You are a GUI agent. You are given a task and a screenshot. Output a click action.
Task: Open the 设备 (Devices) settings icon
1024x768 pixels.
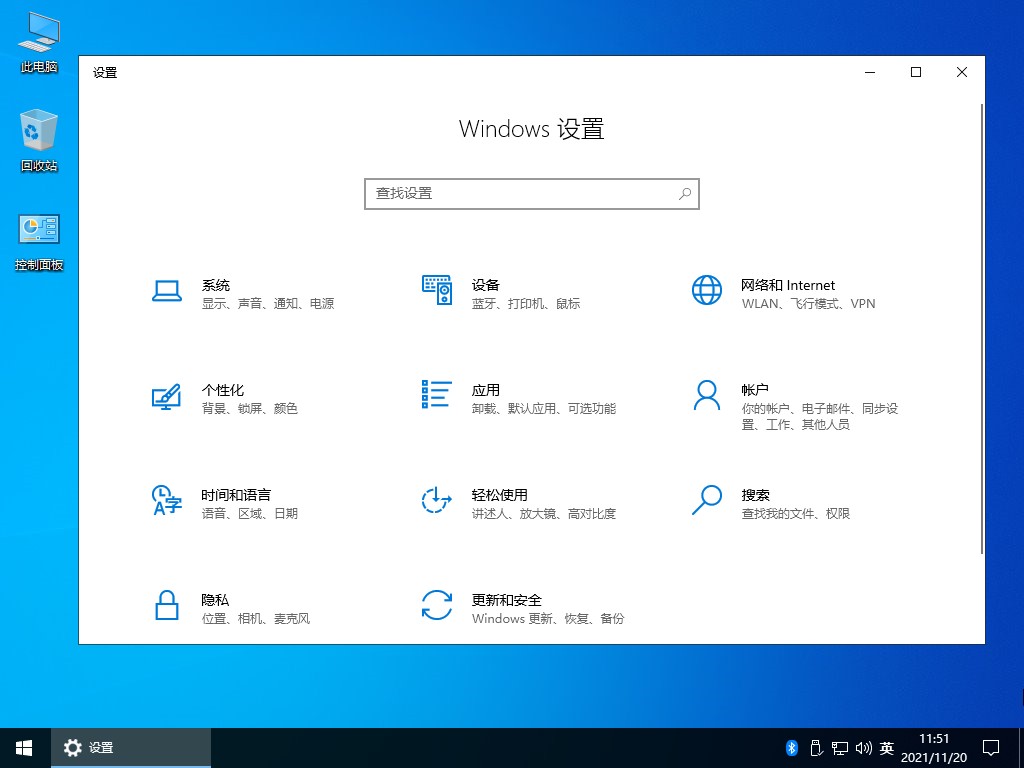tap(437, 290)
